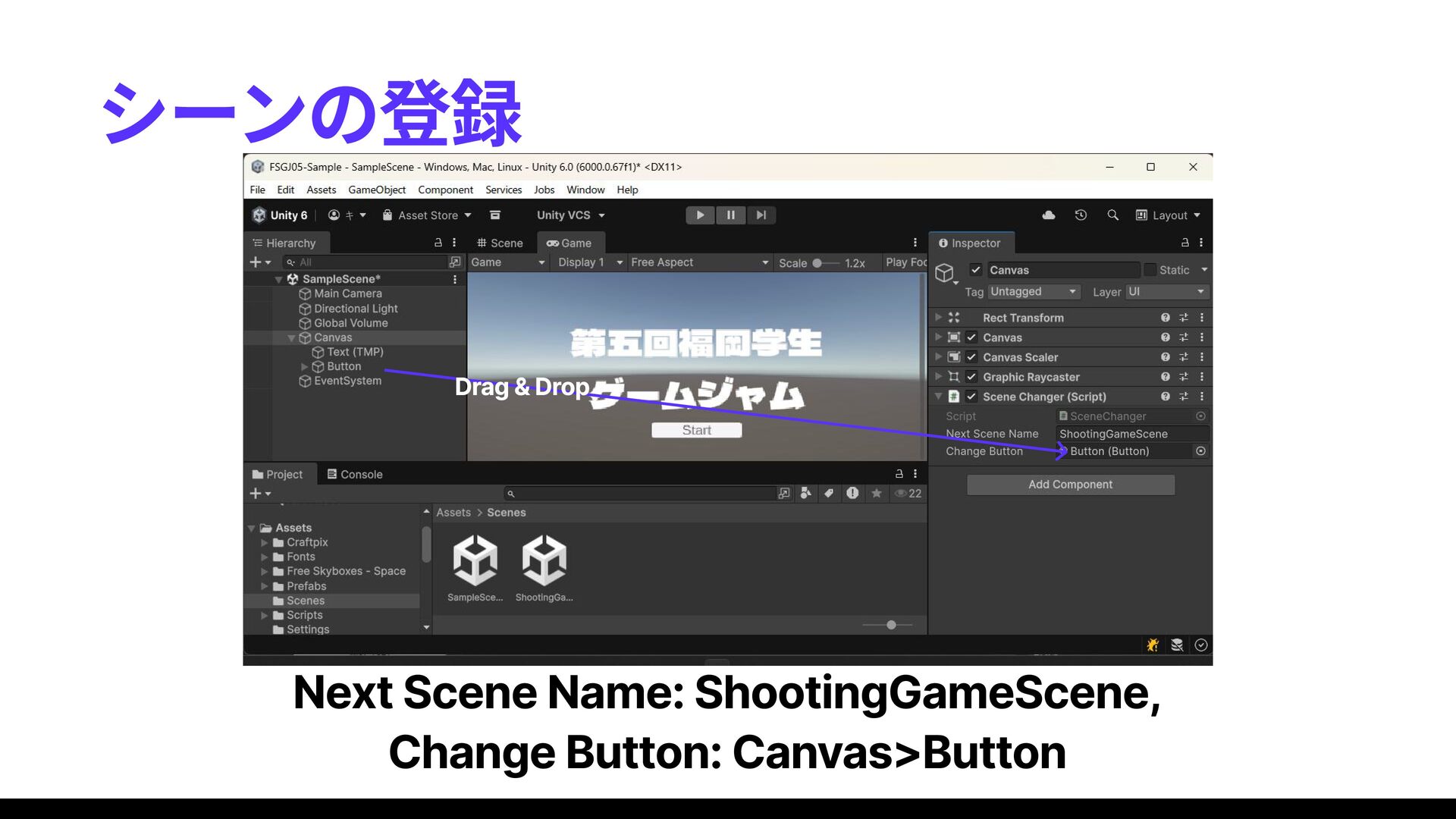1456x819 pixels.
Task: Switch to the Console tab
Action: [x=354, y=475]
